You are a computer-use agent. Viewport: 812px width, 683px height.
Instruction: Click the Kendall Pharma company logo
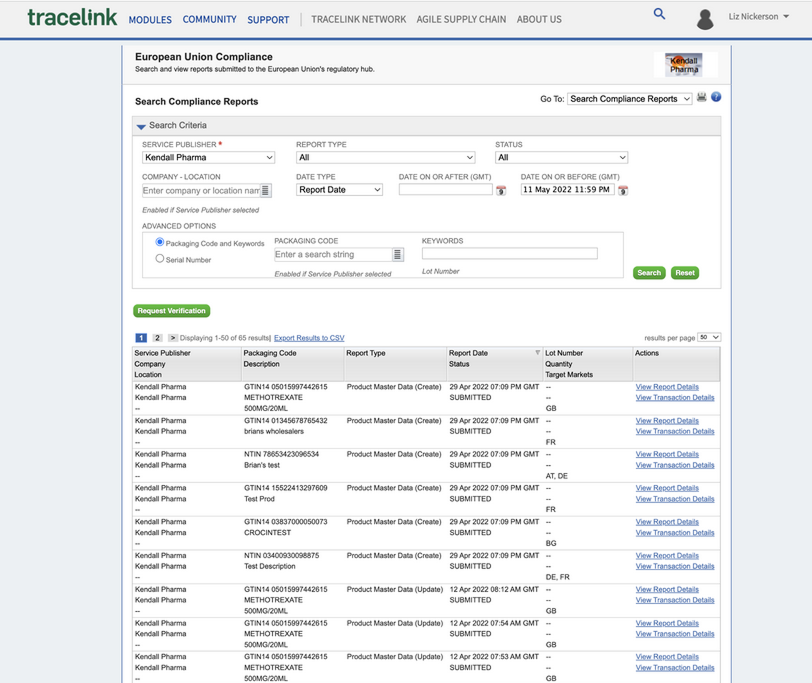click(x=684, y=65)
